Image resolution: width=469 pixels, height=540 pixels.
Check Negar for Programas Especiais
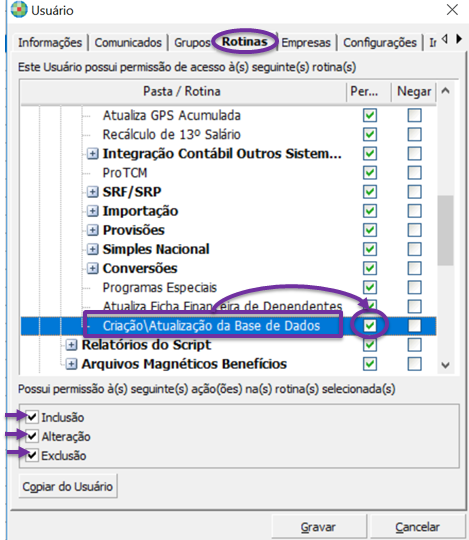pos(415,287)
